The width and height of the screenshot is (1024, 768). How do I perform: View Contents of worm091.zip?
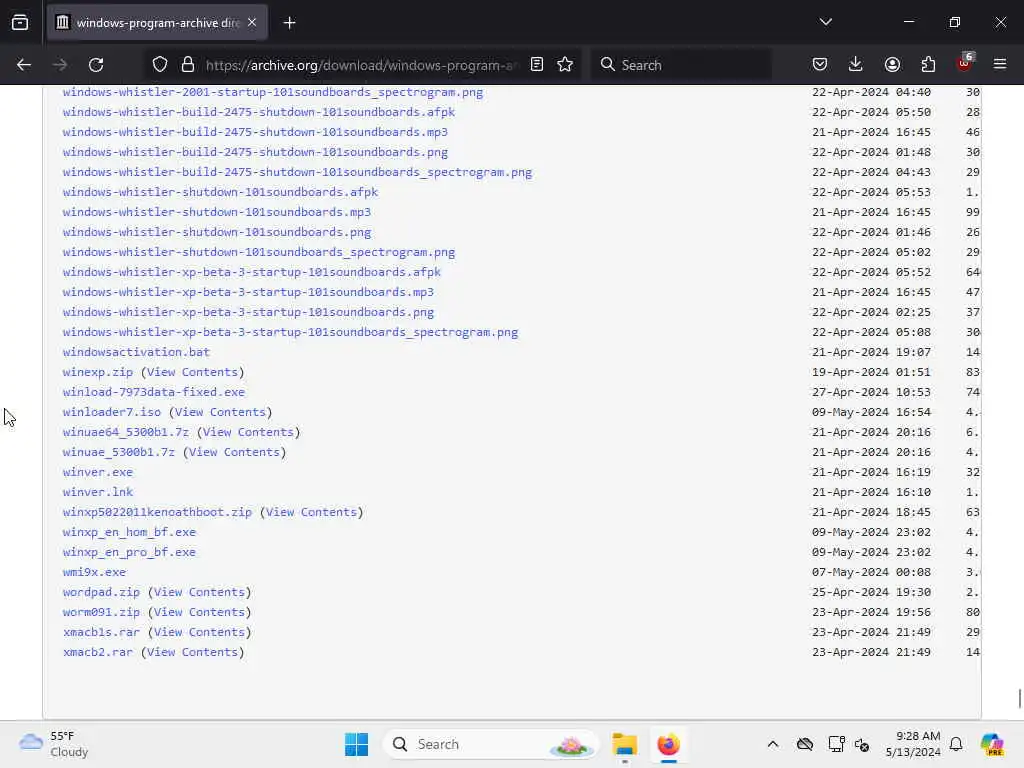[x=199, y=613]
